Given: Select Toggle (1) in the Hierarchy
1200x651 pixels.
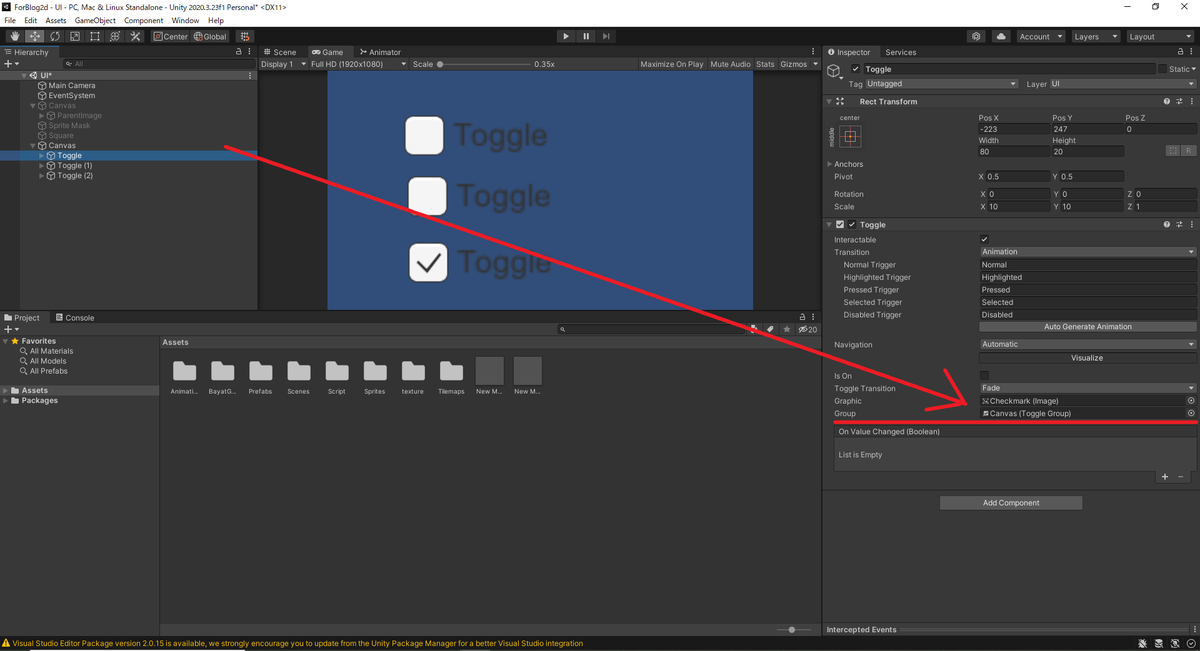Looking at the screenshot, I should coord(75,165).
